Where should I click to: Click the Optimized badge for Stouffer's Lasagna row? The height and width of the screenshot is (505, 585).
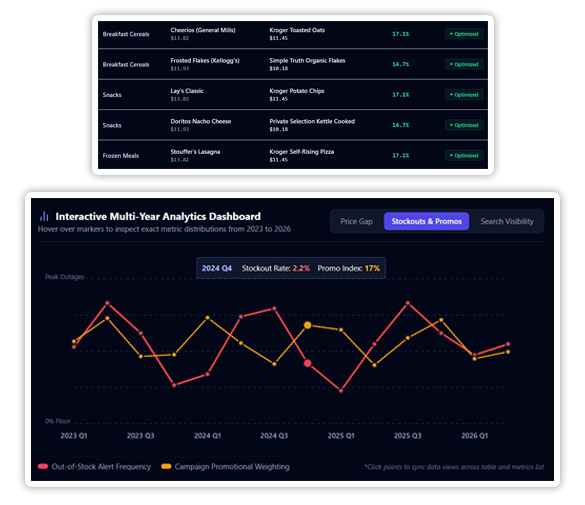pos(464,156)
